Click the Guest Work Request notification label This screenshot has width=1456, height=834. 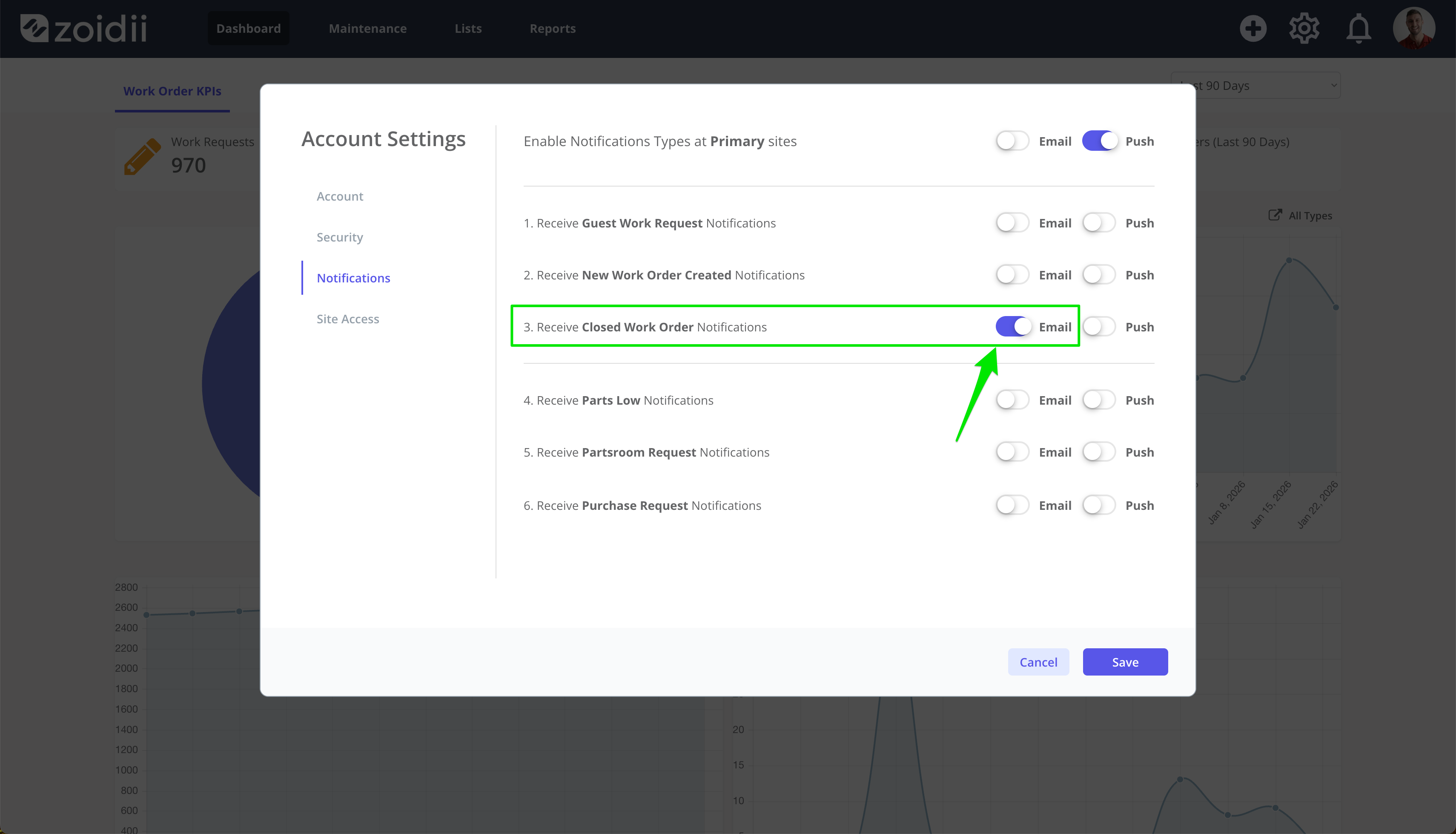click(650, 223)
